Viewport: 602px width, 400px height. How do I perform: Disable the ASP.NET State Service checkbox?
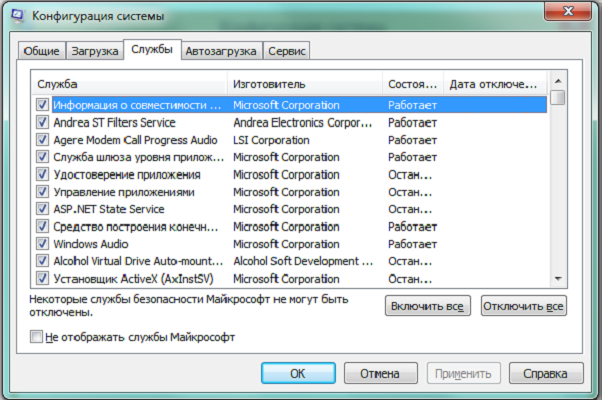[42, 209]
